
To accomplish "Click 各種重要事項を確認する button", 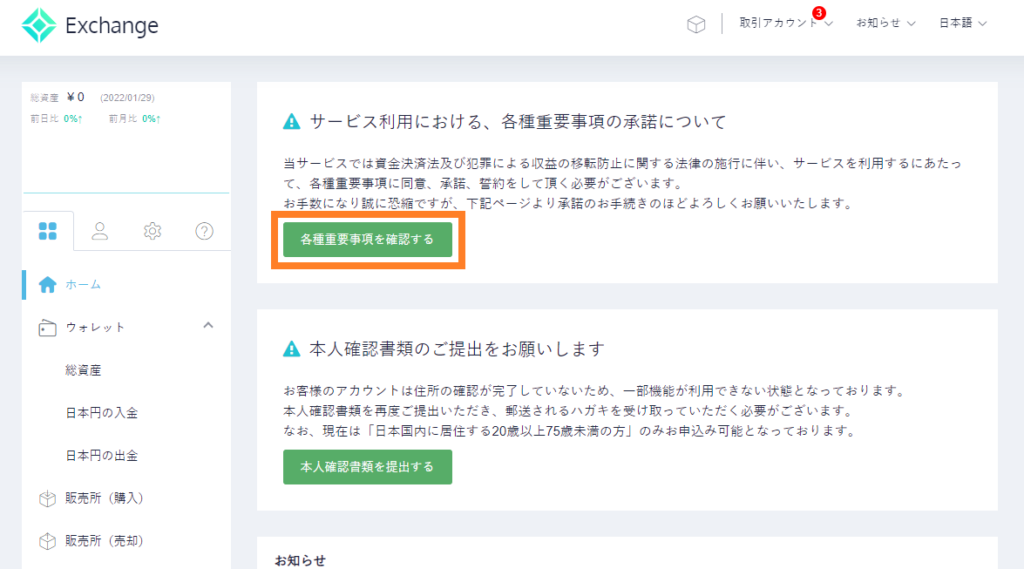I will (x=368, y=240).
